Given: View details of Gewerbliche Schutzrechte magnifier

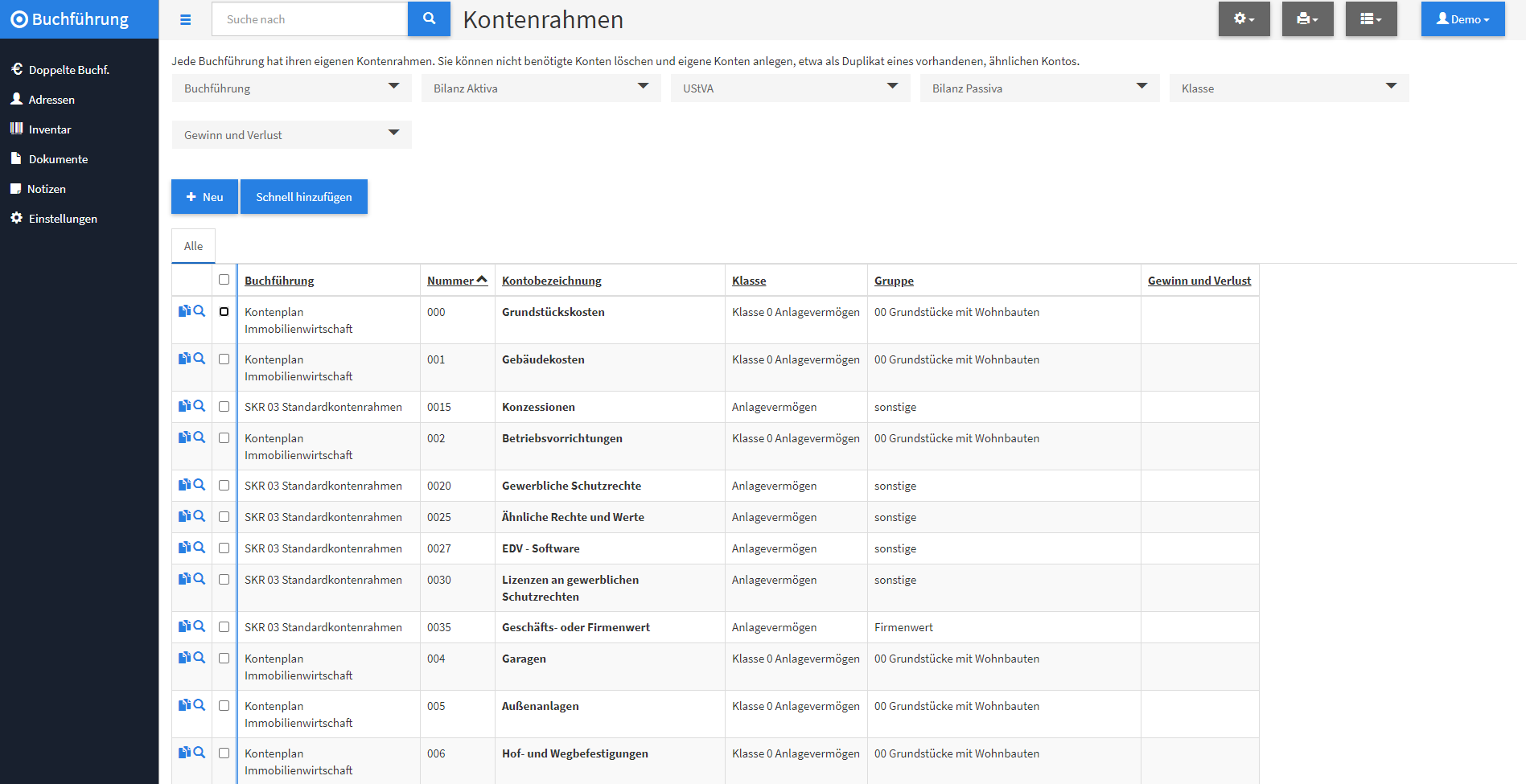Looking at the screenshot, I should pos(199,485).
